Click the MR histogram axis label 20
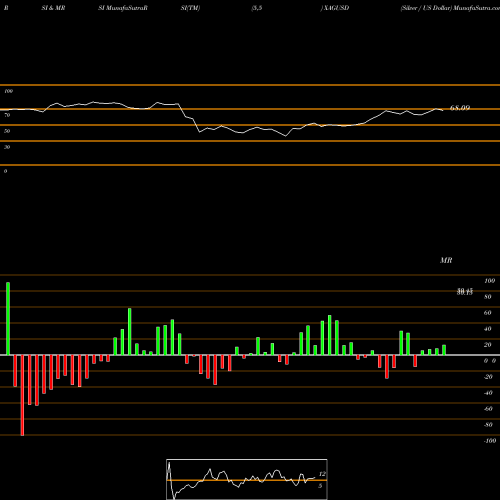This screenshot has height=500, width=500. (488, 345)
